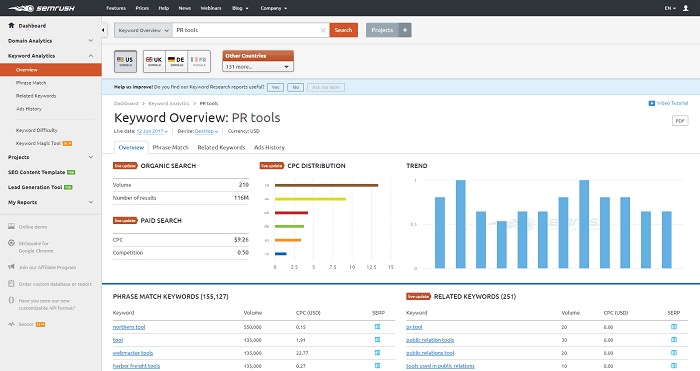Open the northern tool keyword link
This screenshot has width=700, height=371.
pyautogui.click(x=129, y=327)
